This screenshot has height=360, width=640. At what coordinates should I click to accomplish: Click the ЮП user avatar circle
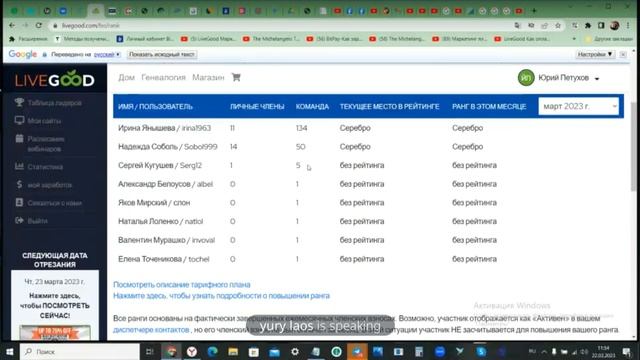(x=526, y=78)
